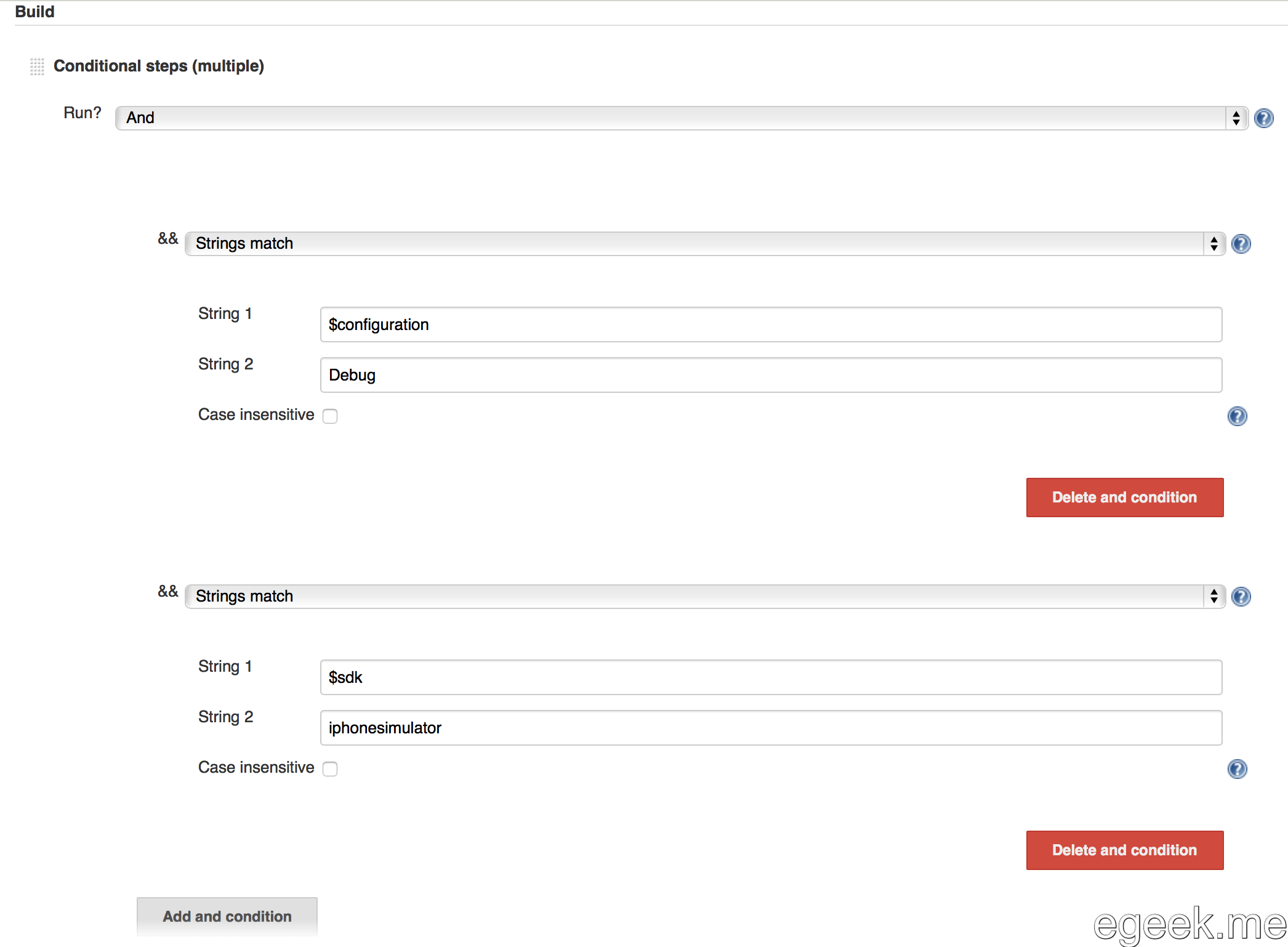Delete the Debug and condition

point(1124,498)
